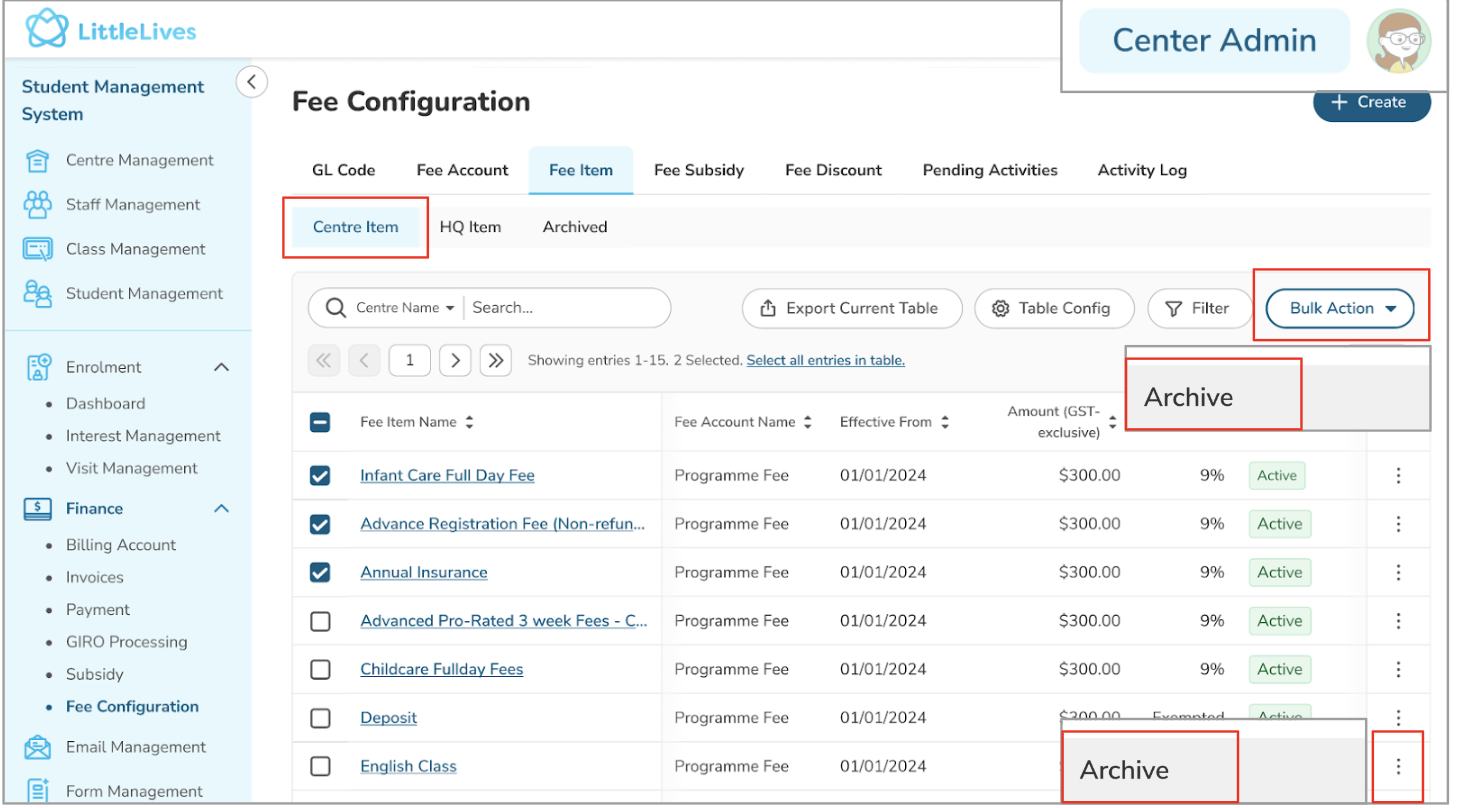Toggle the select-all header checkbox
Screen dimensions: 1460x808
[x=320, y=422]
